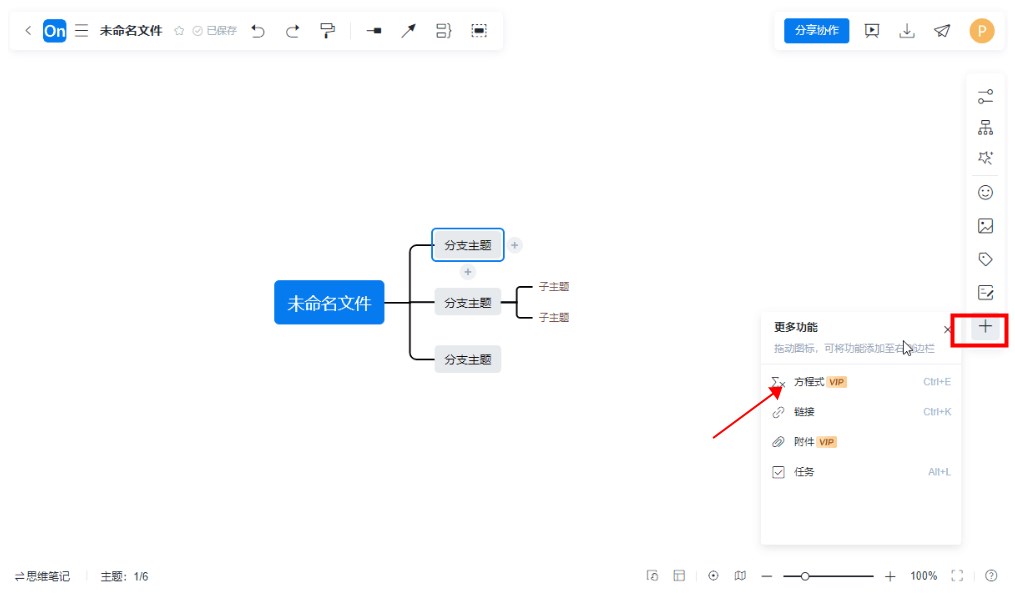This screenshot has height=593, width=1015.
Task: Click the redo arrow icon
Action: pos(292,31)
